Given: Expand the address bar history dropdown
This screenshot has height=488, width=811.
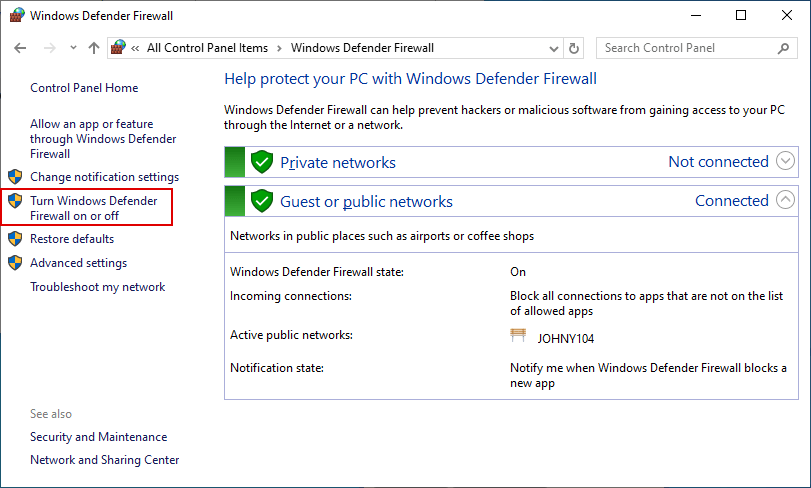Looking at the screenshot, I should pyautogui.click(x=553, y=49).
